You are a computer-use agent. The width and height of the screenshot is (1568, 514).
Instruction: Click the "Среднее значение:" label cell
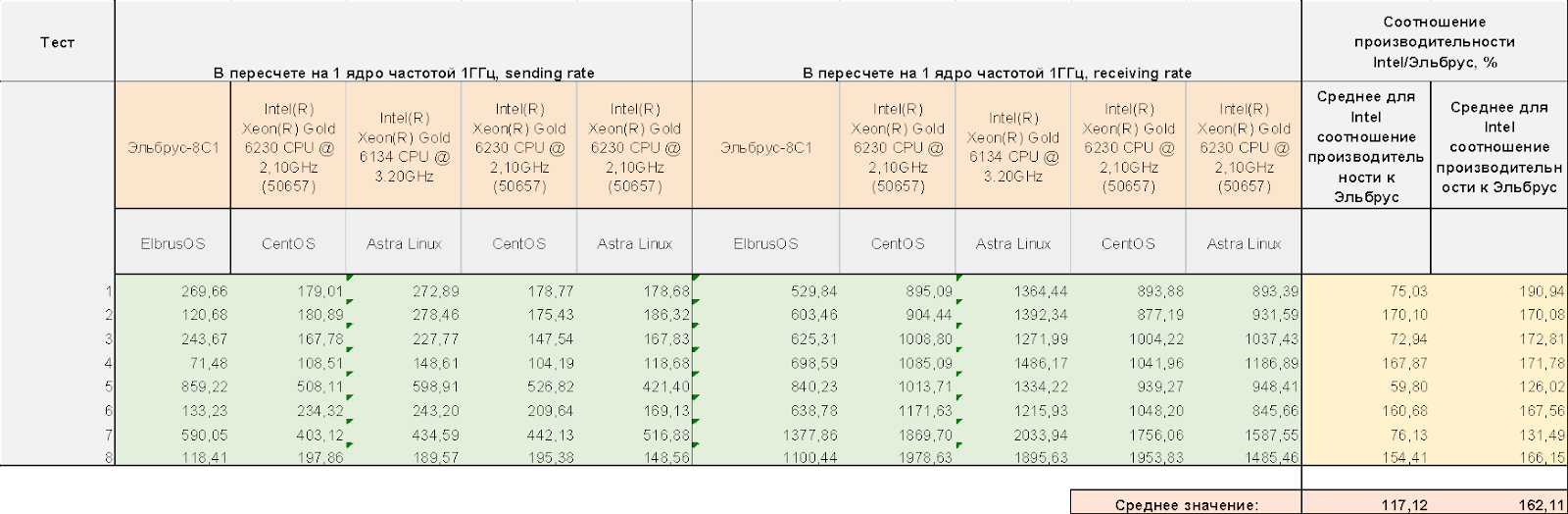(1186, 505)
